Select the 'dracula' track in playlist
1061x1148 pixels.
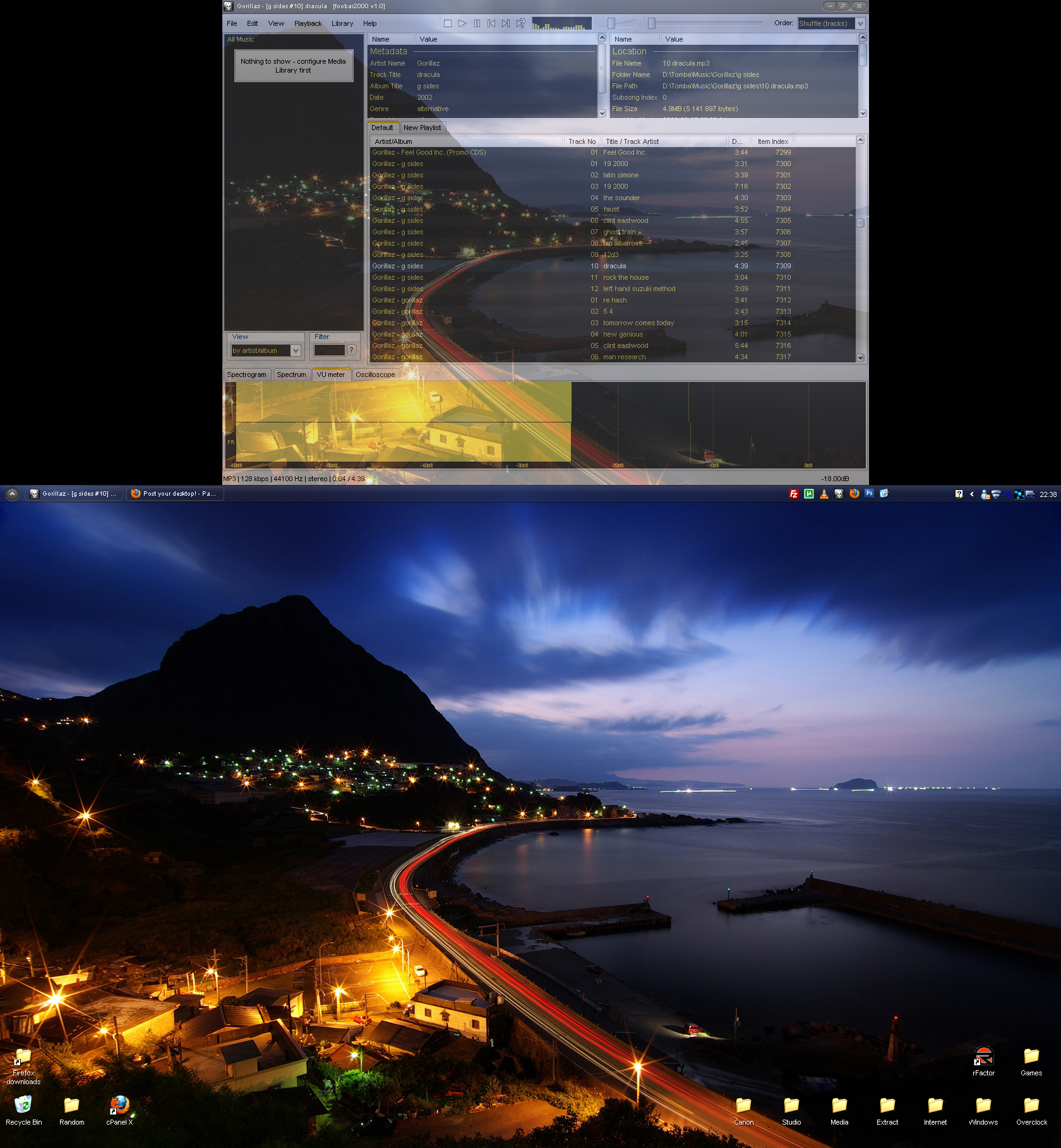(x=613, y=266)
